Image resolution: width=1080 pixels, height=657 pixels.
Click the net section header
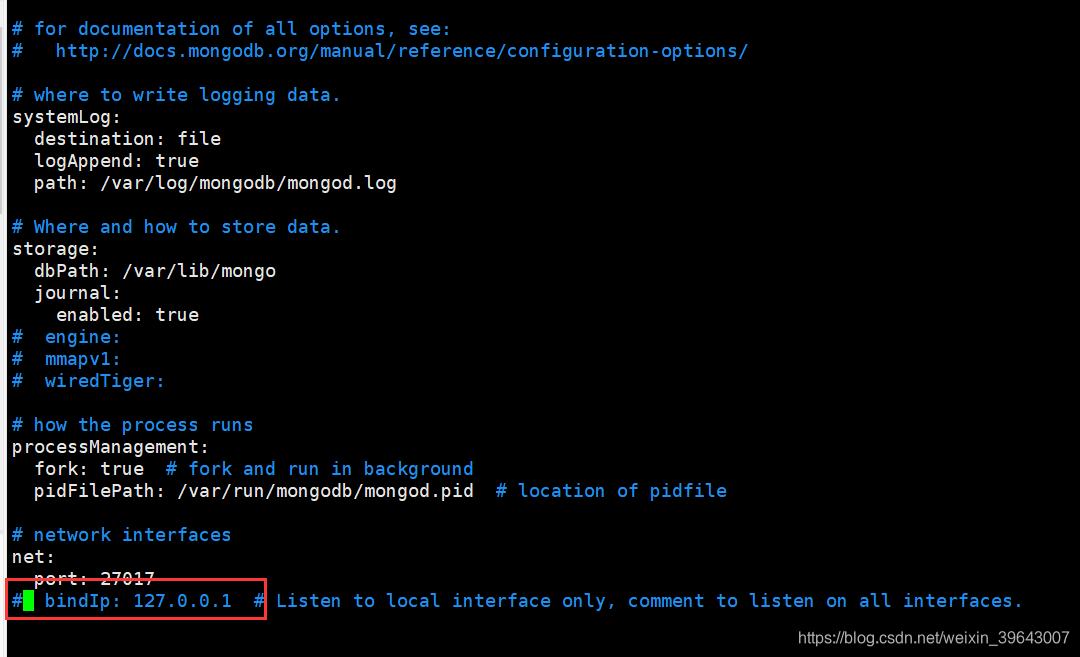(x=27, y=556)
